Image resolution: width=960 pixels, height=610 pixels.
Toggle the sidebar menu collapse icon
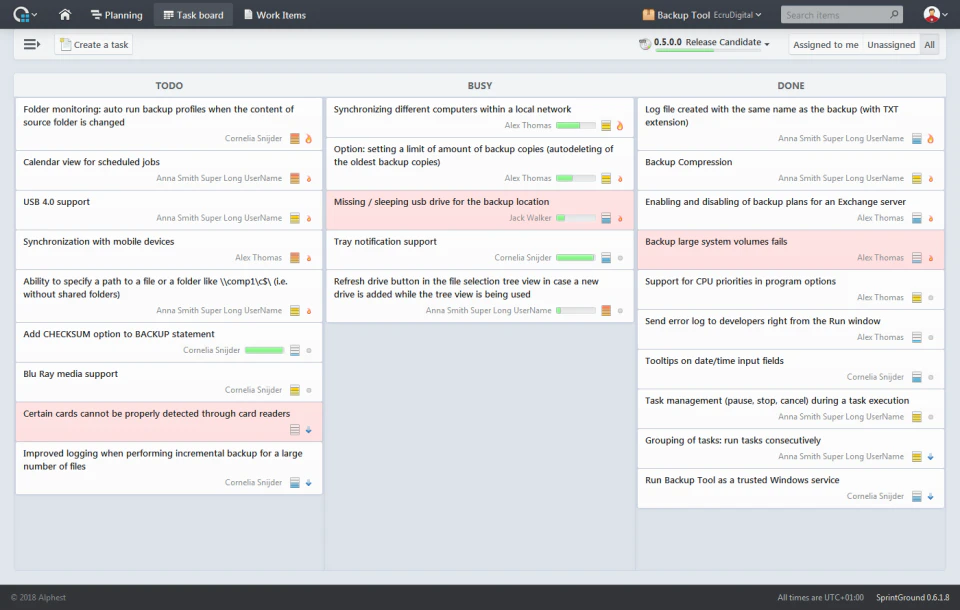click(x=32, y=44)
